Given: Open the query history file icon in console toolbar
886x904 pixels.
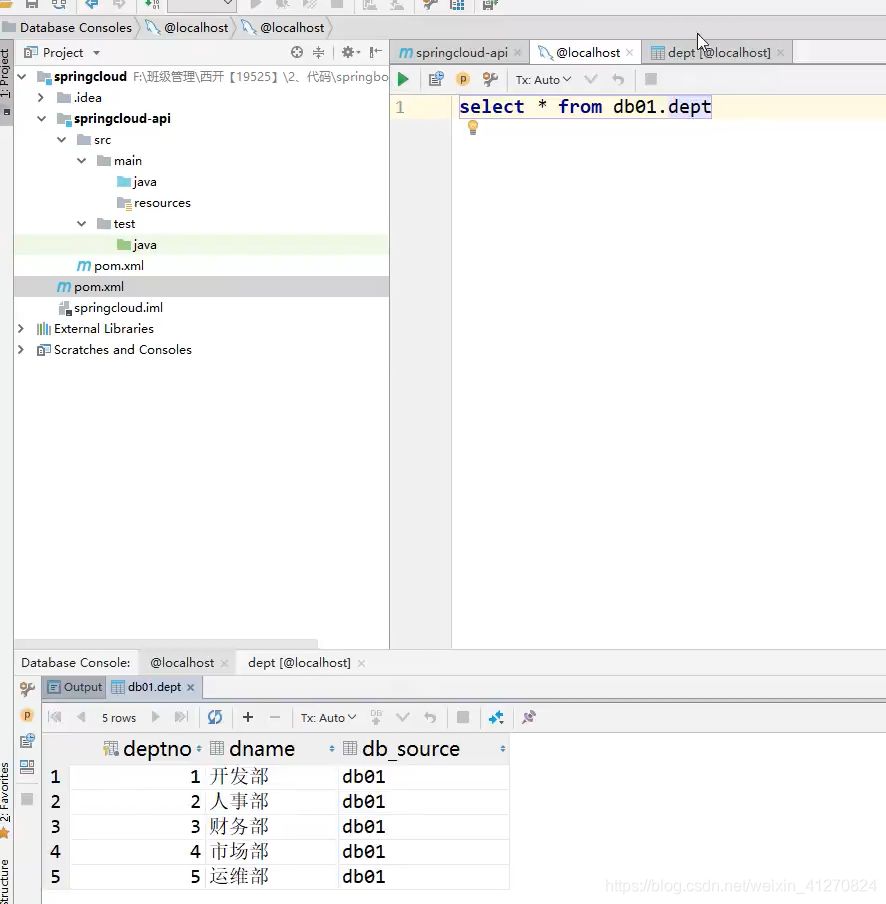Looking at the screenshot, I should pyautogui.click(x=436, y=79).
